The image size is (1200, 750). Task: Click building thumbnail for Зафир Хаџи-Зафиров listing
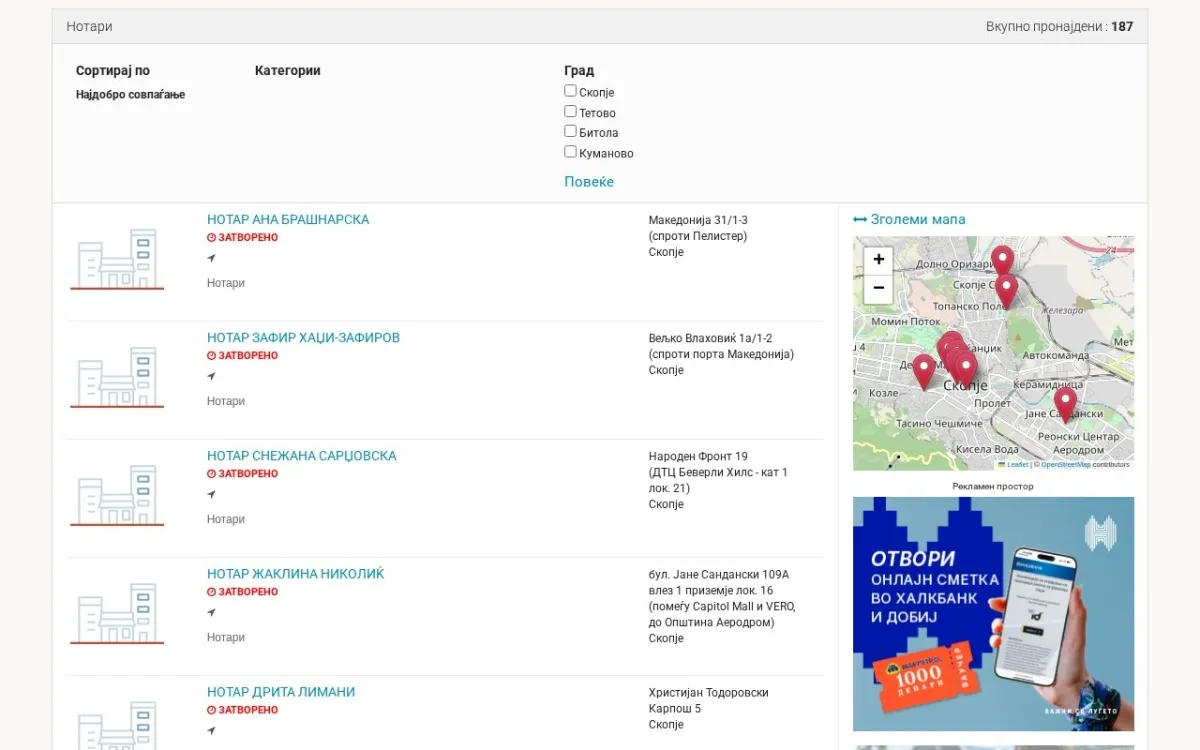[x=117, y=377]
